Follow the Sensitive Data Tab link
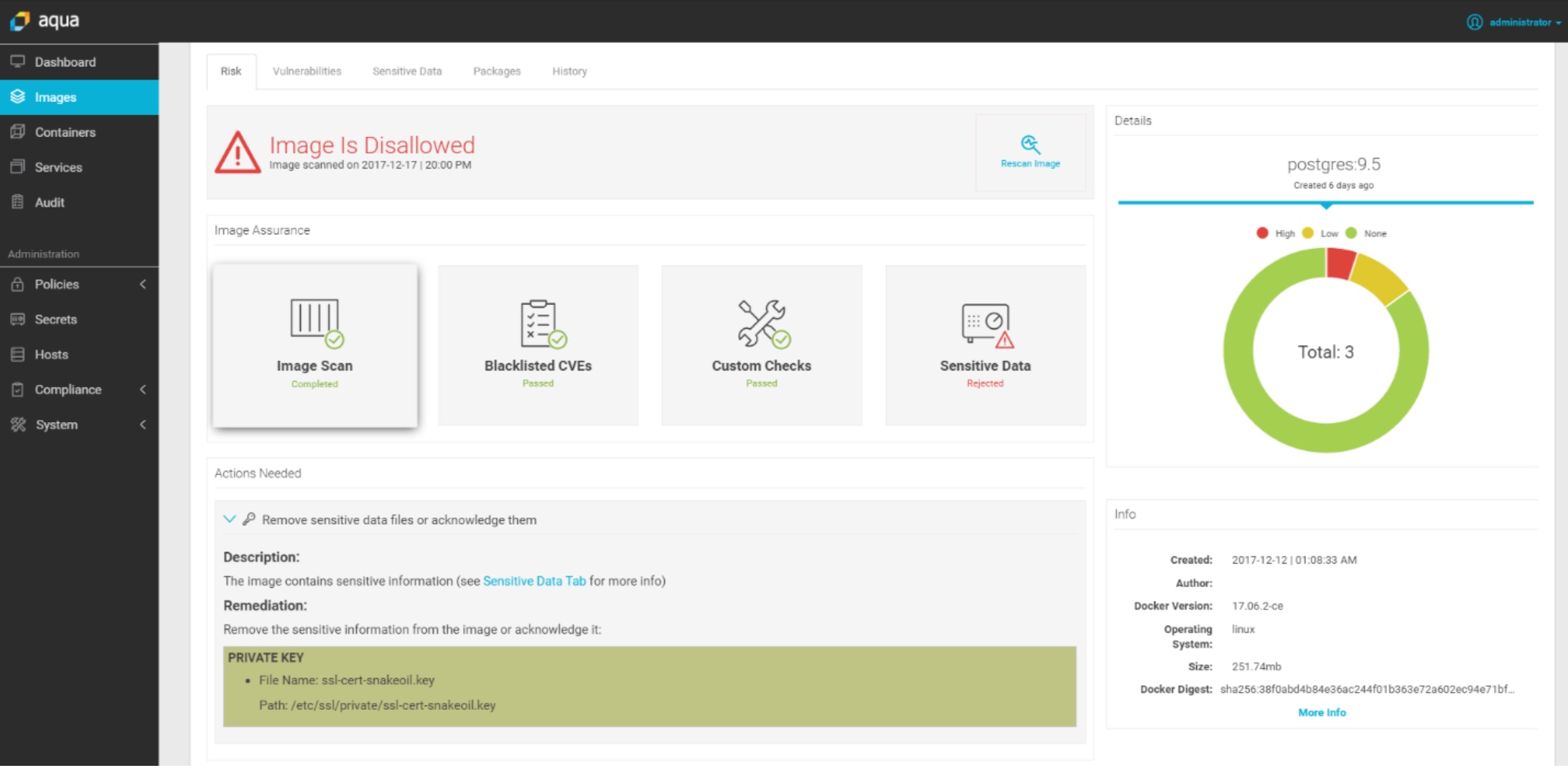Screen dimensions: 1568x768 click(534, 581)
